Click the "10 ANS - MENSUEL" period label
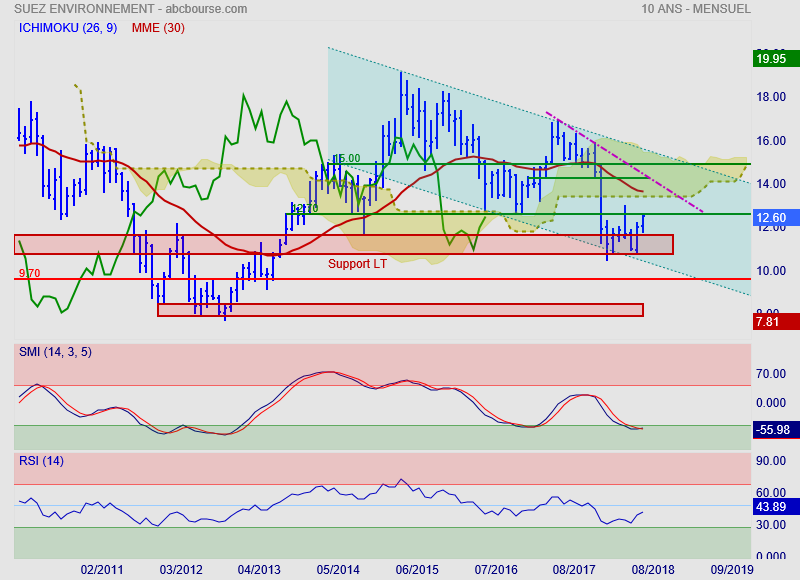Screen dimensions: 800x580 point(696,9)
